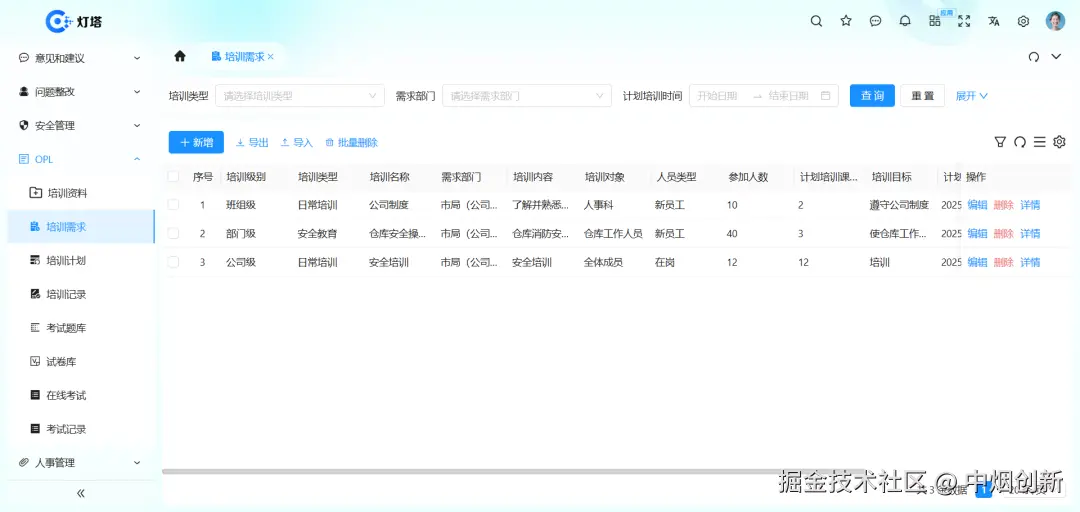Viewport: 1080px width, 512px height.
Task: Go to the home icon tab
Action: (x=180, y=57)
